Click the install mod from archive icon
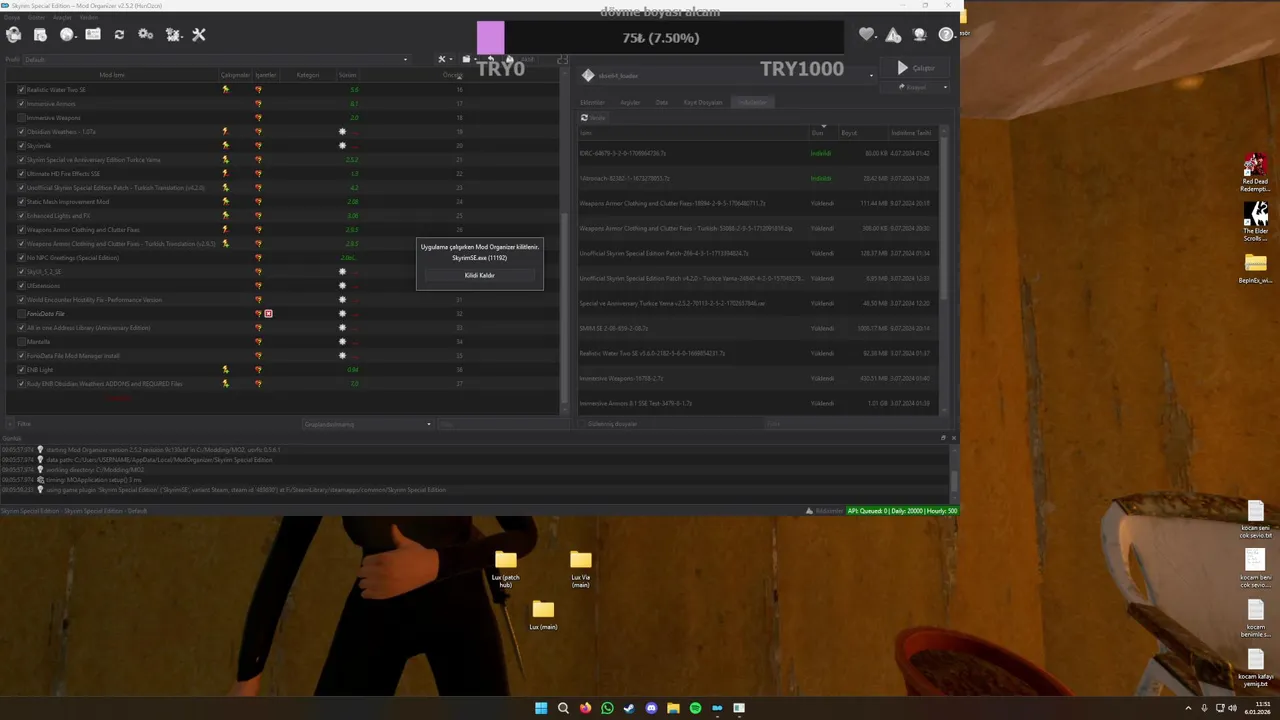The width and height of the screenshot is (1280, 720). click(x=40, y=35)
